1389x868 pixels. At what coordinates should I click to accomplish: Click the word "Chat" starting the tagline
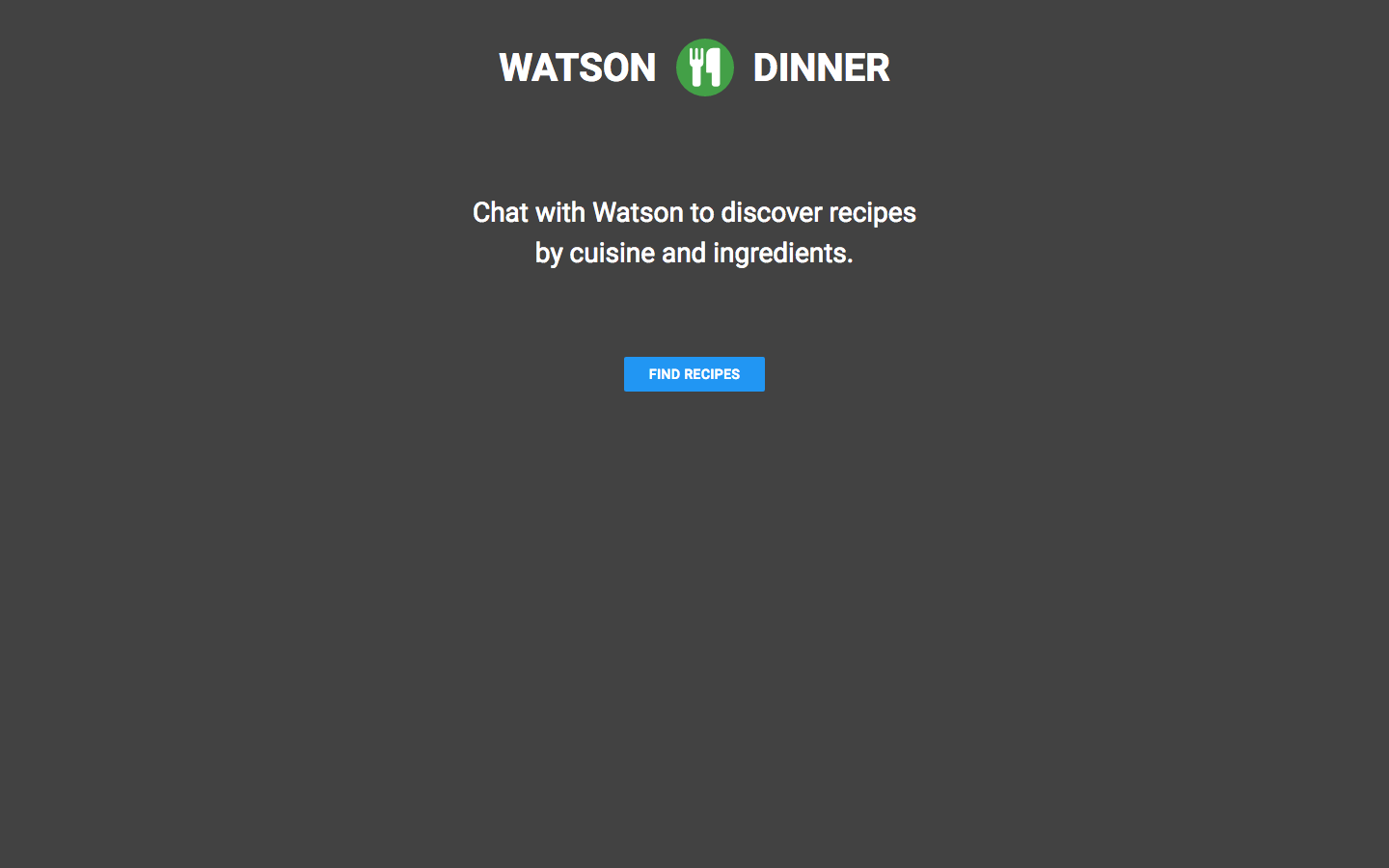coord(501,212)
